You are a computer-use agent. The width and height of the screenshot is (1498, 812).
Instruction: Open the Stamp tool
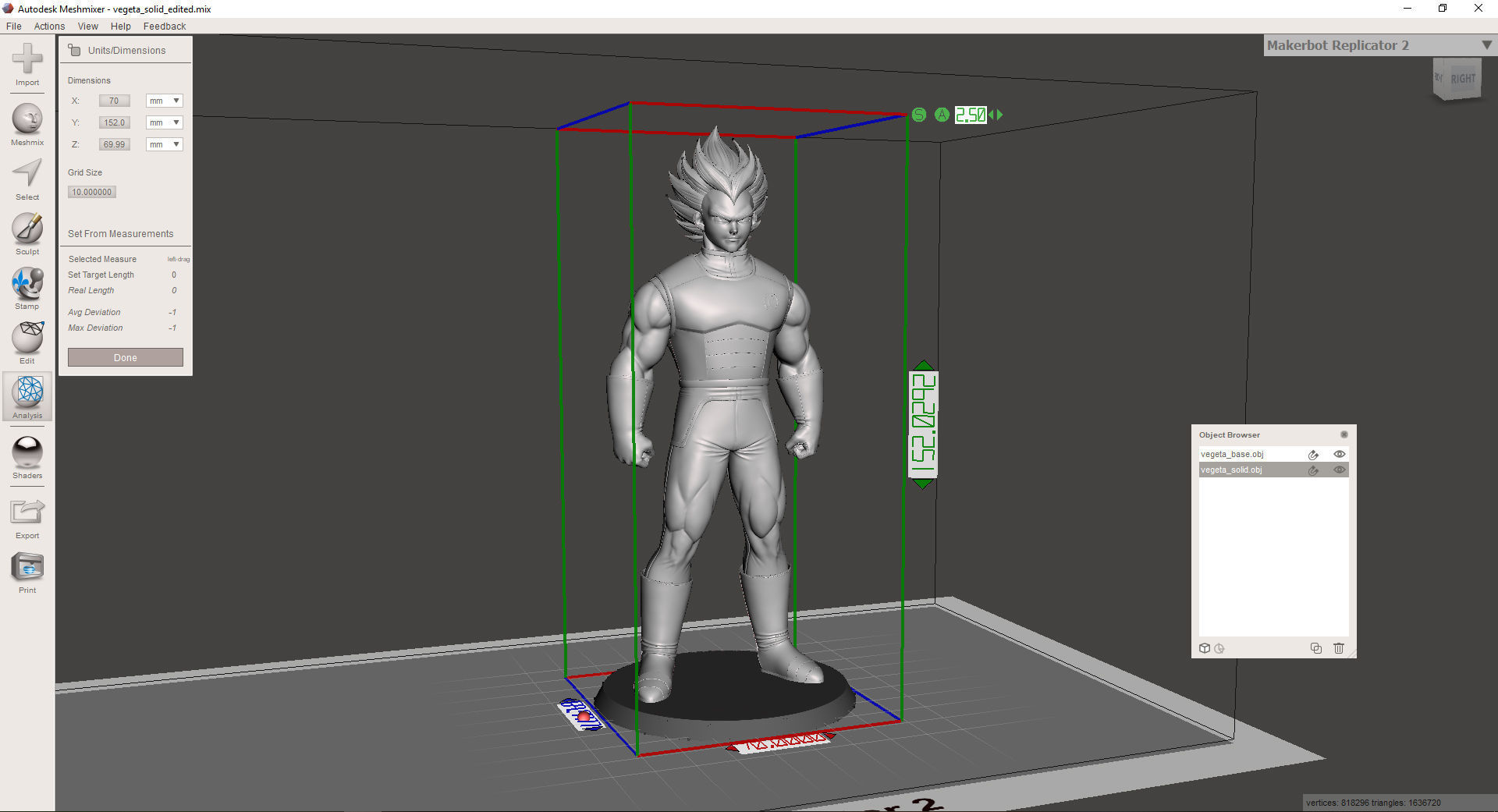point(27,289)
